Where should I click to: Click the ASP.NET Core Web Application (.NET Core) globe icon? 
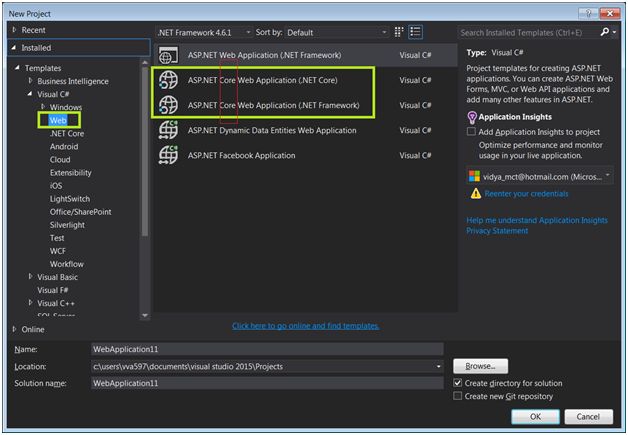168,80
